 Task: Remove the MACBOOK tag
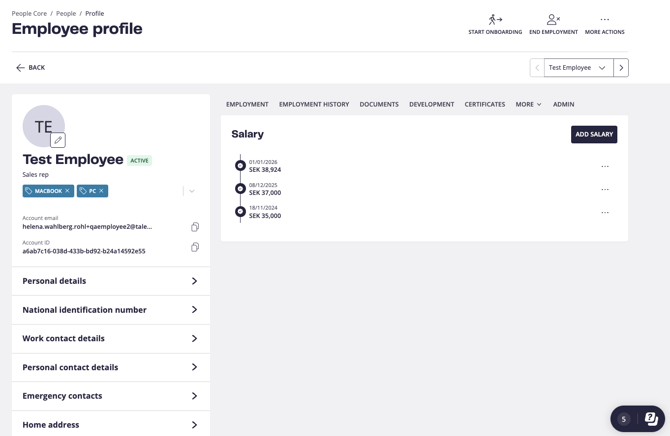pyautogui.click(x=68, y=191)
